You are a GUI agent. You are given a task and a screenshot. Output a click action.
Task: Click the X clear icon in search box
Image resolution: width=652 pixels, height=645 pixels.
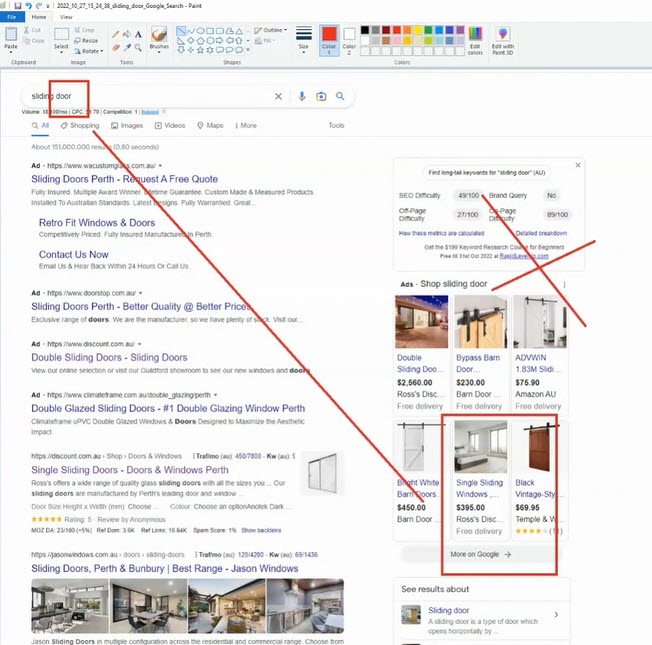coord(278,96)
